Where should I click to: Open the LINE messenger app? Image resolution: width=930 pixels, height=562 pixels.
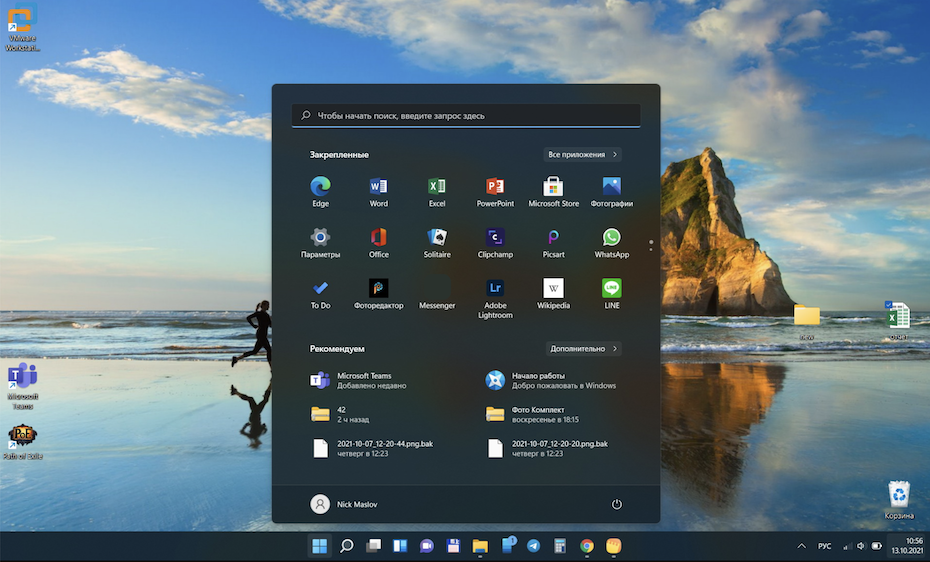pos(611,289)
